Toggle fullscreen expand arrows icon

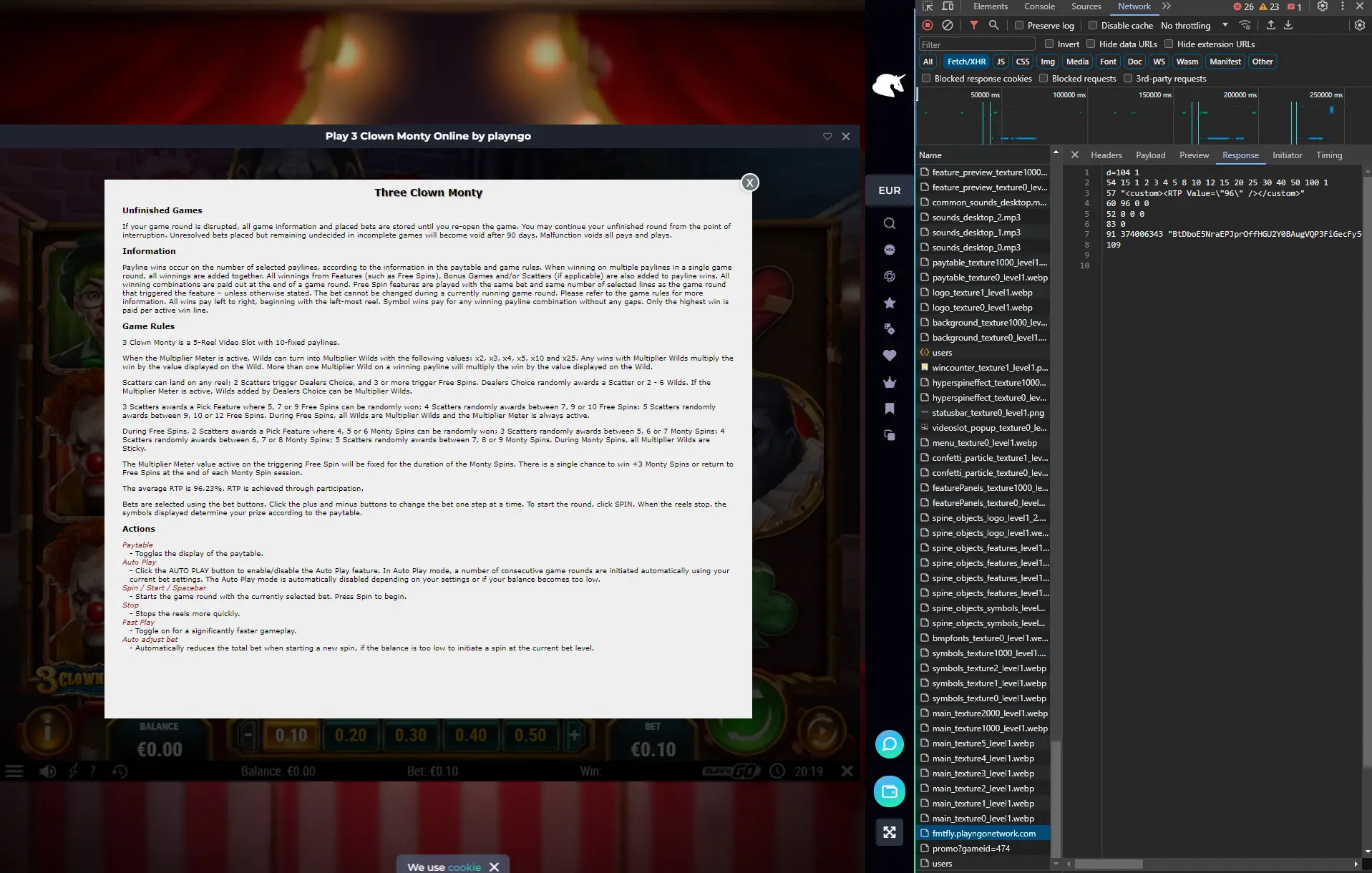890,832
